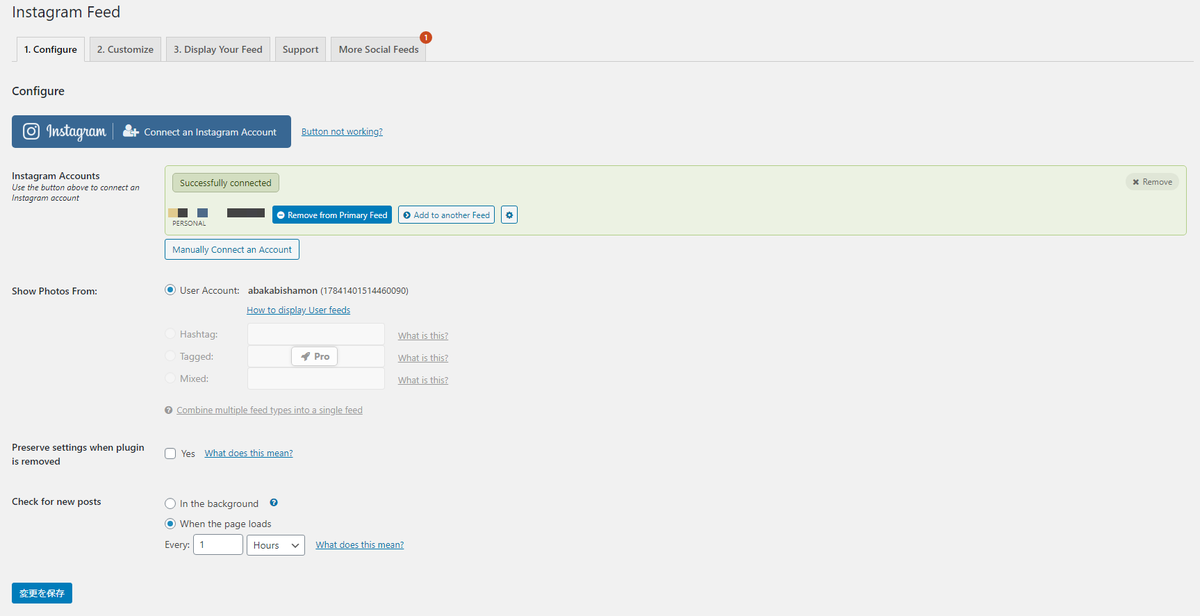Click the Hashtag input field

click(316, 334)
